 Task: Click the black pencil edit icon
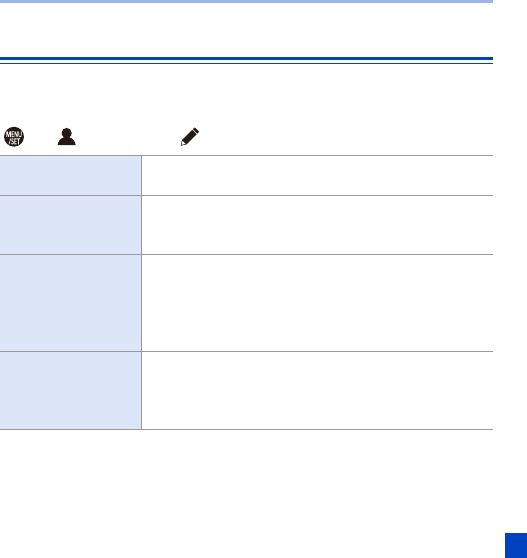tap(190, 137)
